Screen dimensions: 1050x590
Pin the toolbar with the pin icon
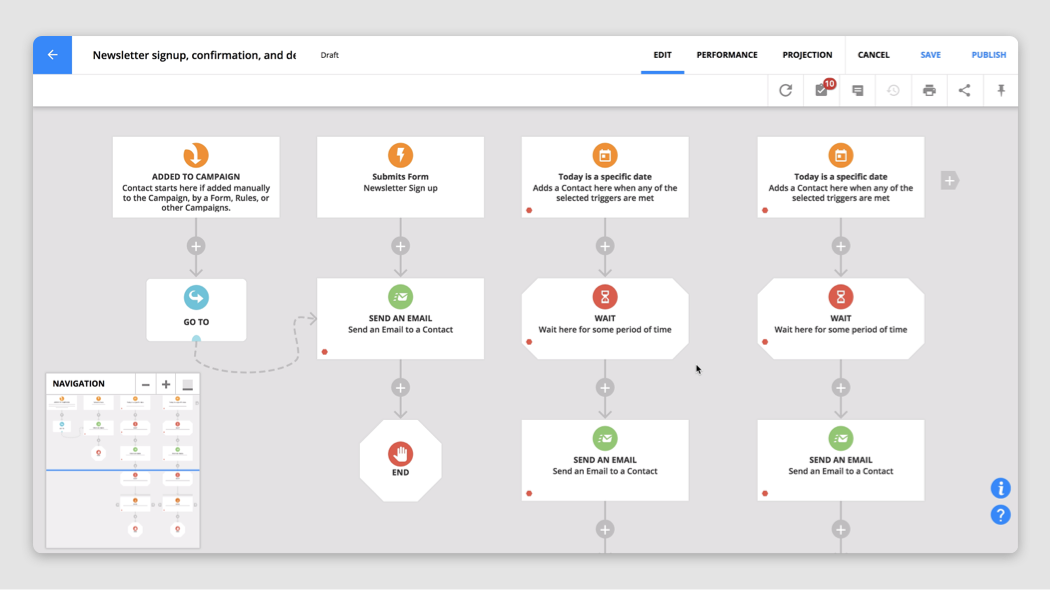coord(1001,90)
